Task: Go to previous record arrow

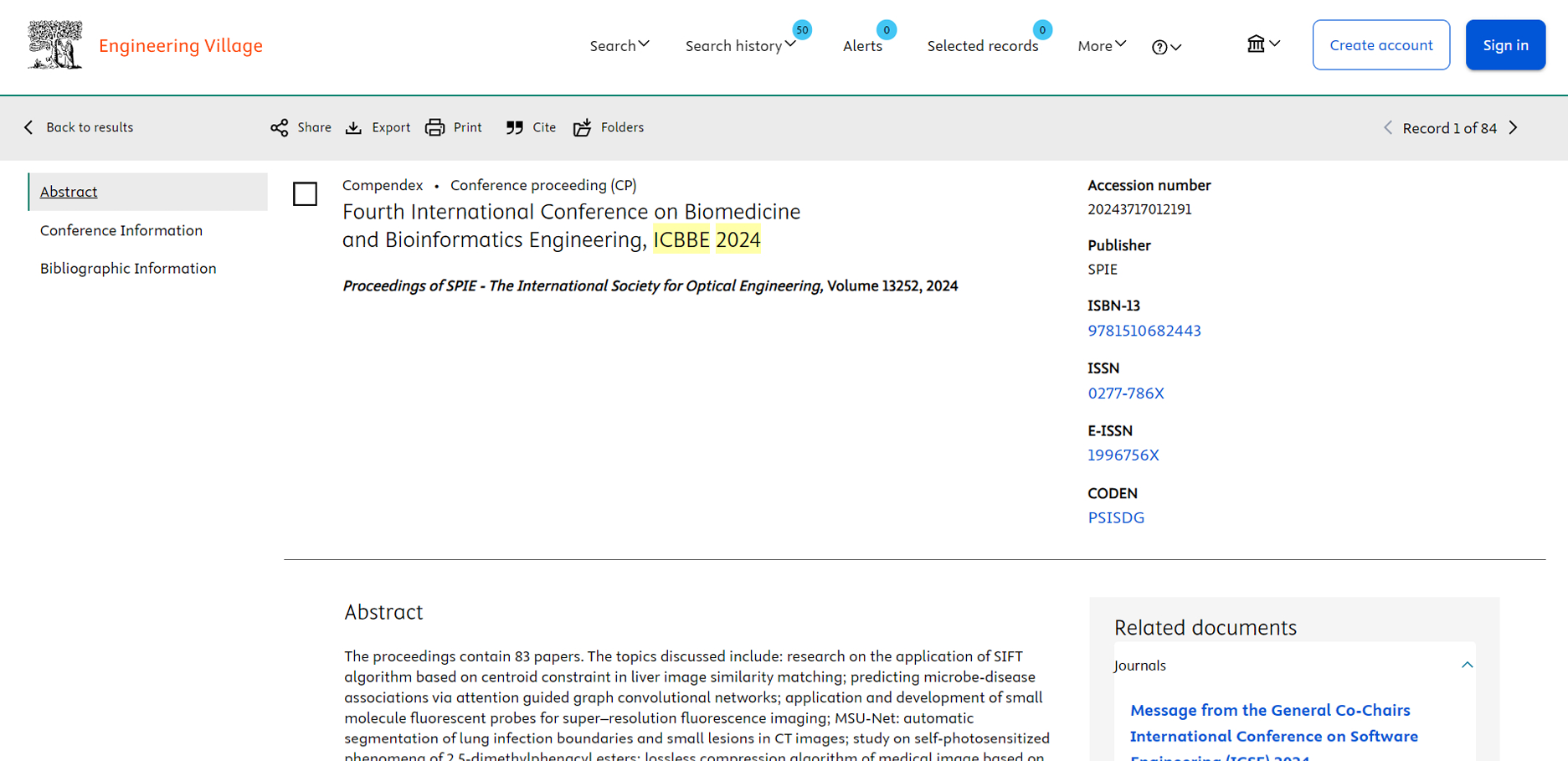Action: coord(1388,128)
